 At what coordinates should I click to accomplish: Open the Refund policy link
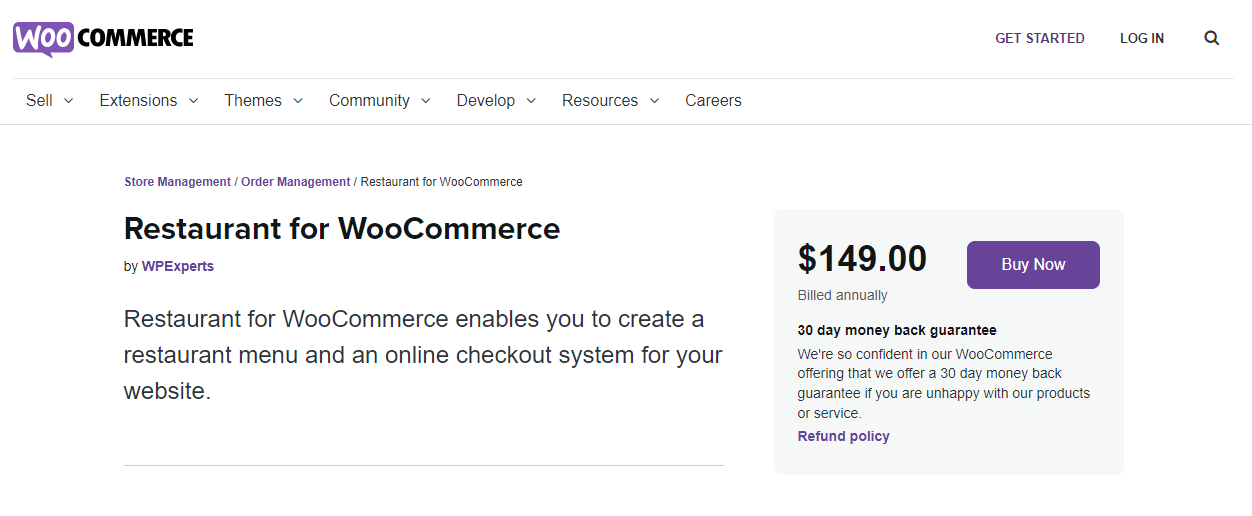[x=843, y=436]
